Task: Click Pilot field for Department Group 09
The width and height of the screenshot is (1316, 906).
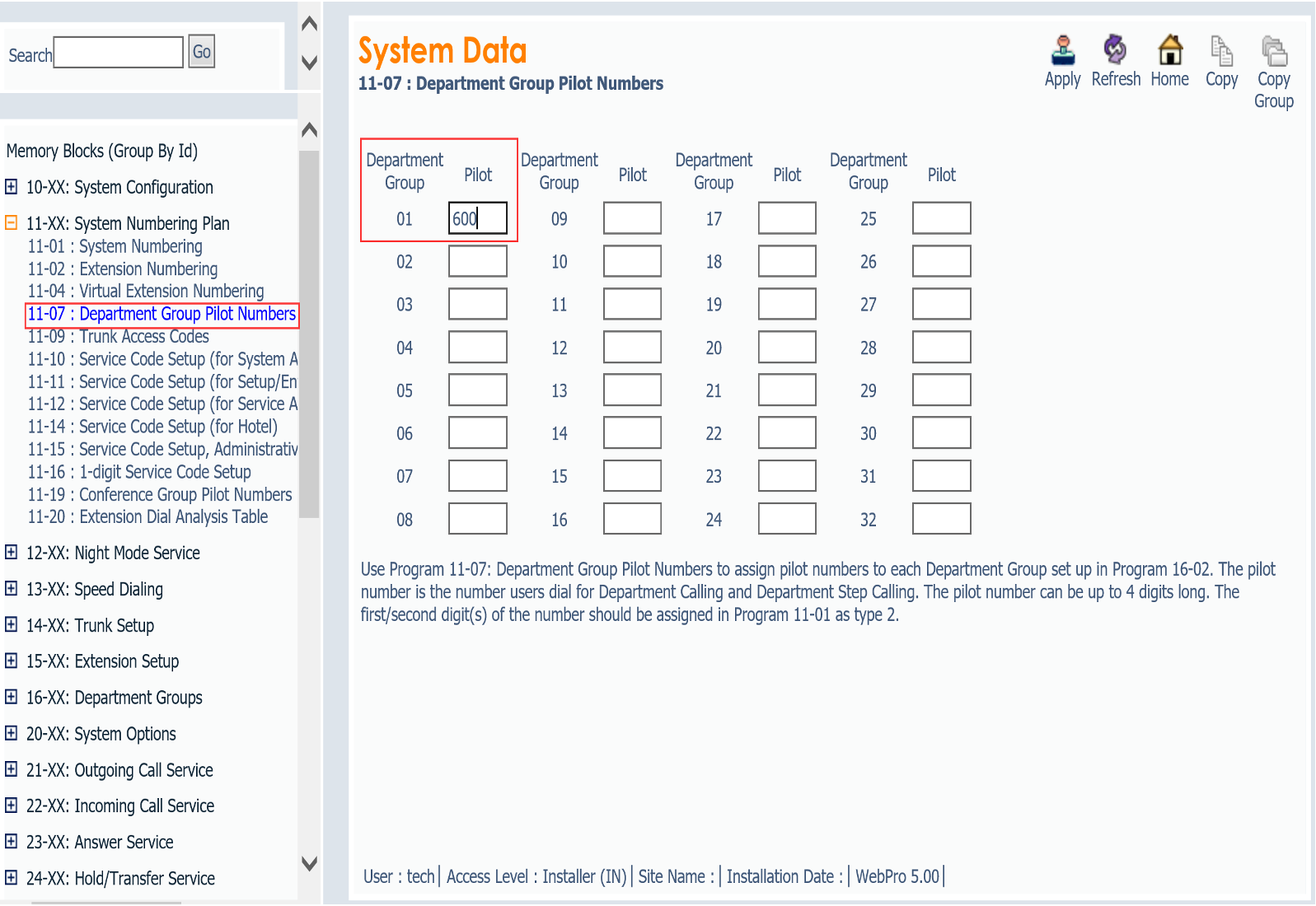Action: [x=632, y=218]
